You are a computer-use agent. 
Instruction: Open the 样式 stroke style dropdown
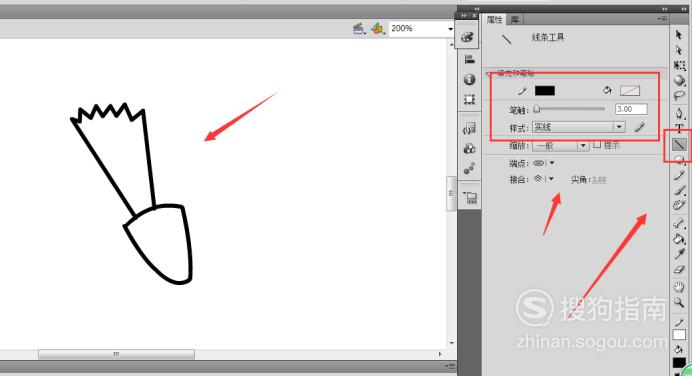pyautogui.click(x=579, y=128)
